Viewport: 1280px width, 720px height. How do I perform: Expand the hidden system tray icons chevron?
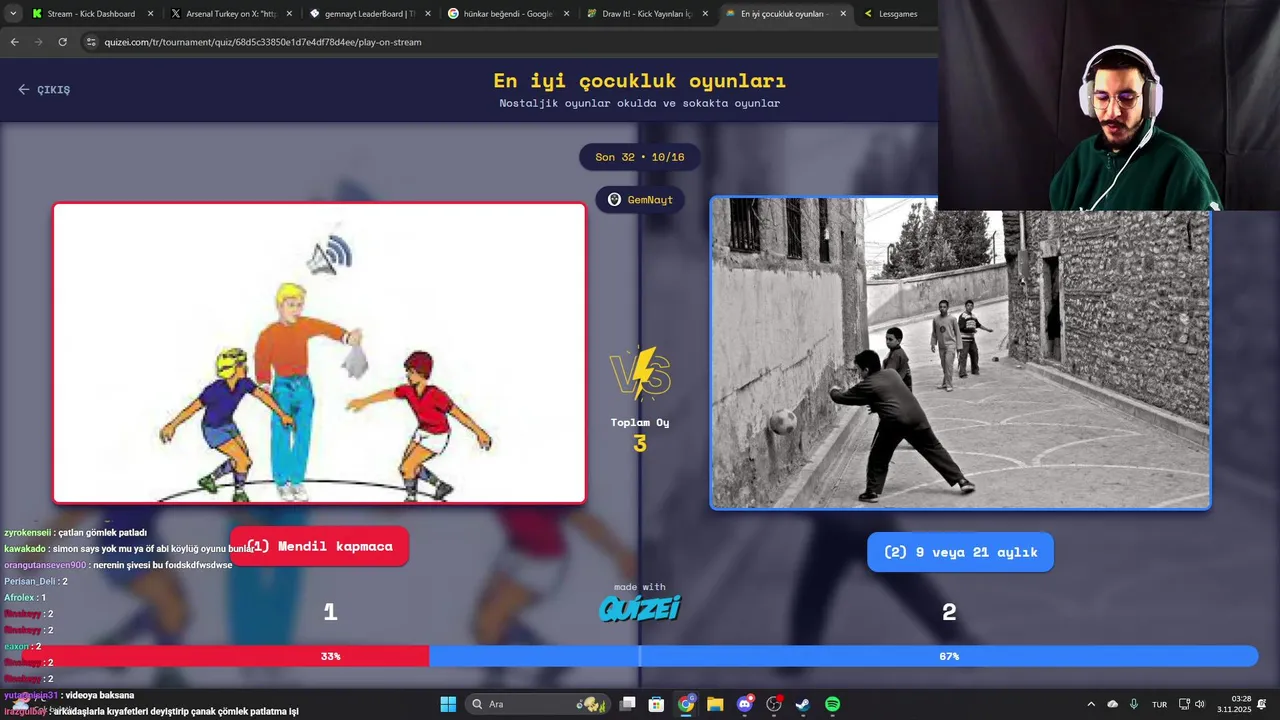[x=1091, y=704]
